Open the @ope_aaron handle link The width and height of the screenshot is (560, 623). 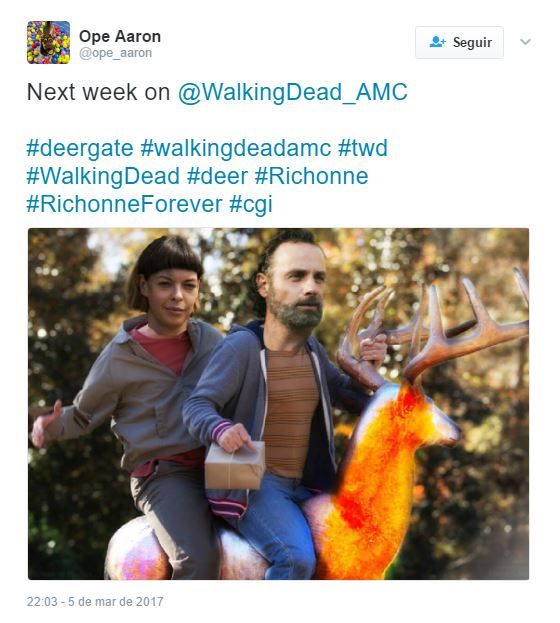(x=115, y=53)
